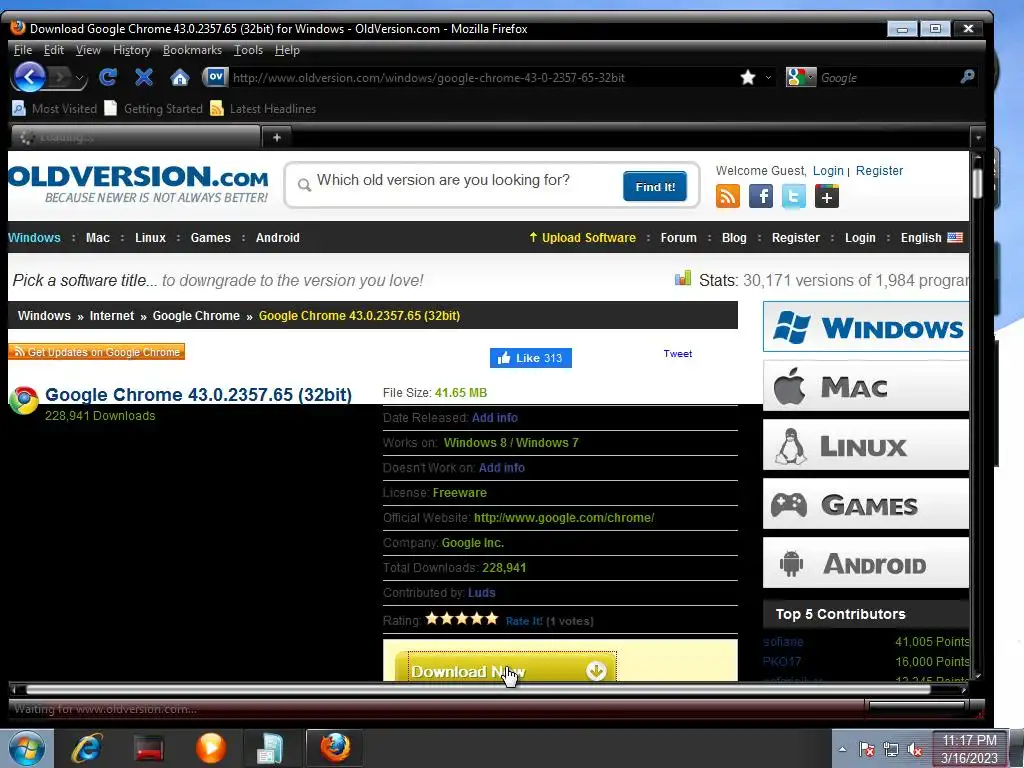The image size is (1024, 768).
Task: Click the Upload Software link
Action: point(583,238)
